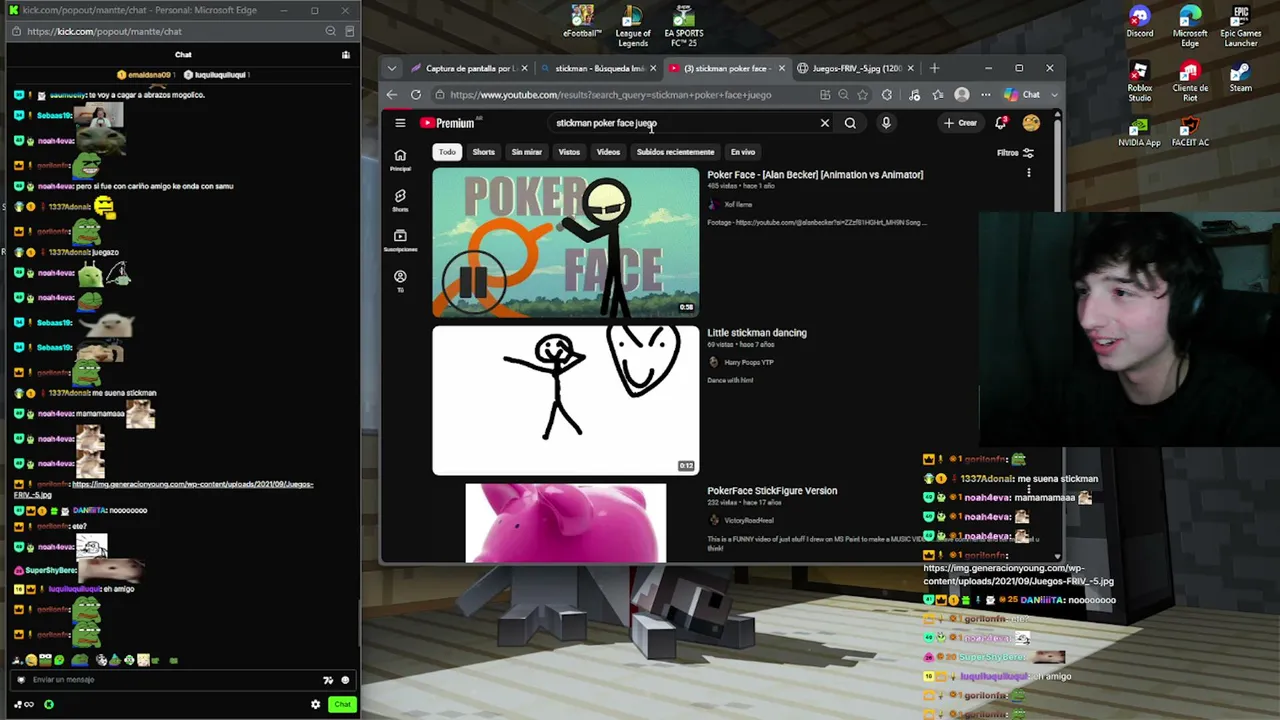Open Kick chat settings gear
This screenshot has height=720, width=1280.
click(x=316, y=704)
